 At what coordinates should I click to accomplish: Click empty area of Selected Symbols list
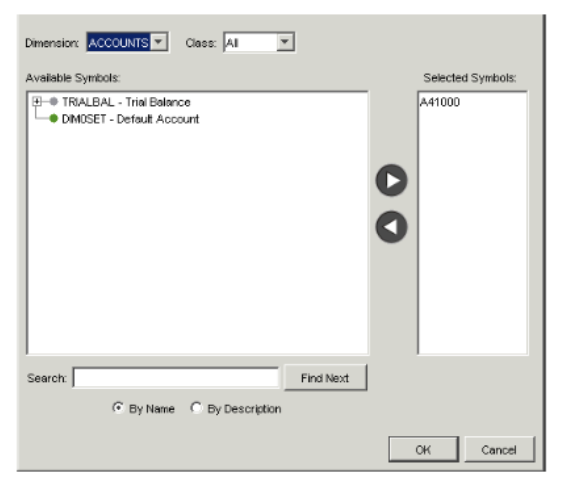click(473, 230)
